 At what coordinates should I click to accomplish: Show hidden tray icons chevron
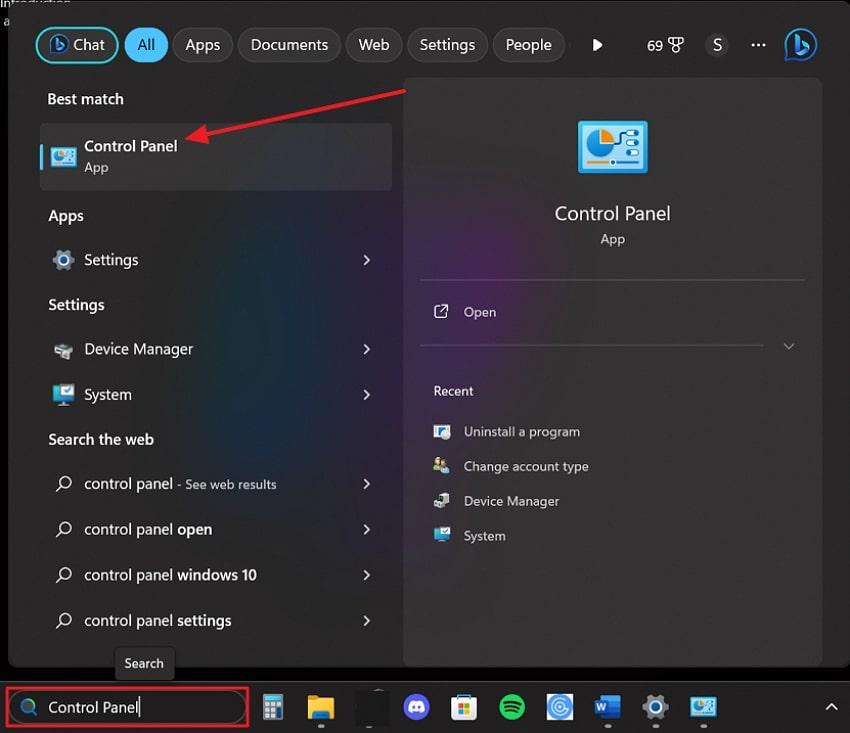pyautogui.click(x=831, y=707)
